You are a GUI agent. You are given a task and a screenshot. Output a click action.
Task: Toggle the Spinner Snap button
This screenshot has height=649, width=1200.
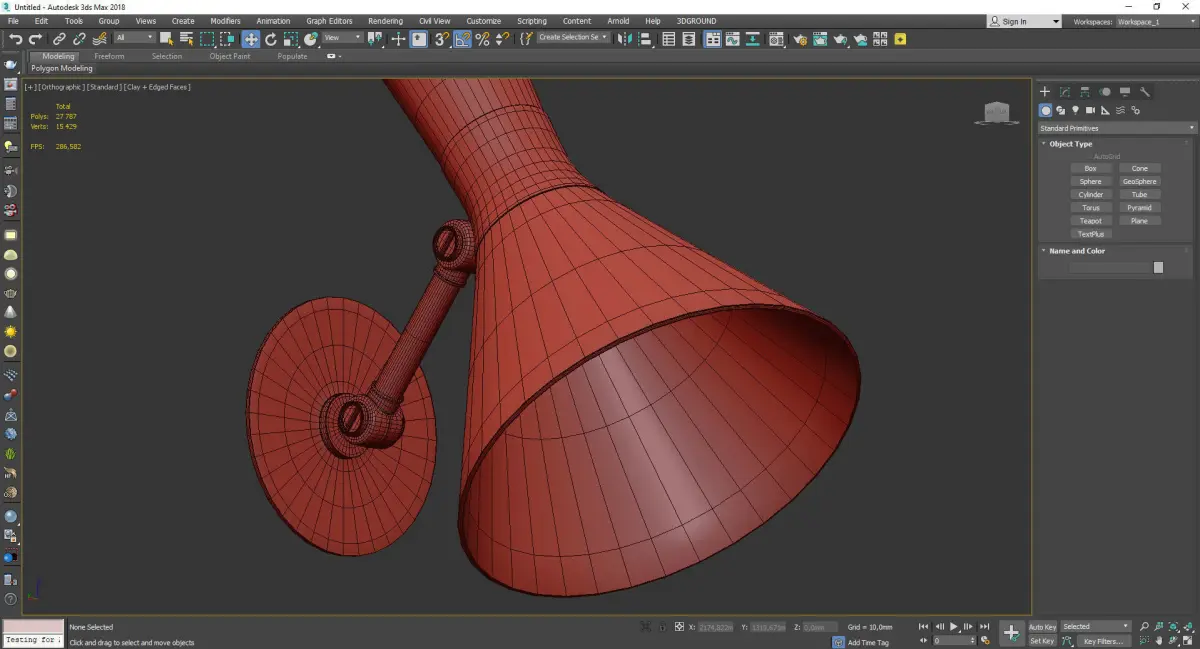click(x=502, y=39)
